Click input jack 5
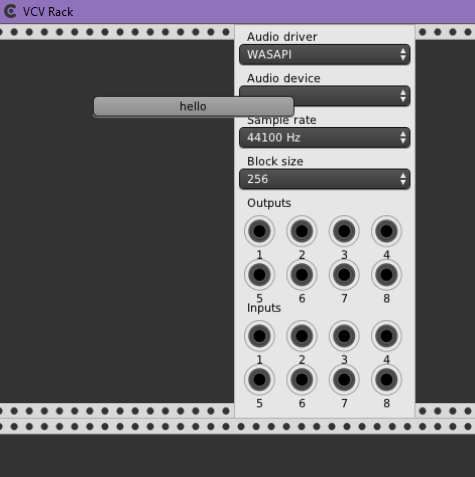The width and height of the screenshot is (475, 477). 259,380
